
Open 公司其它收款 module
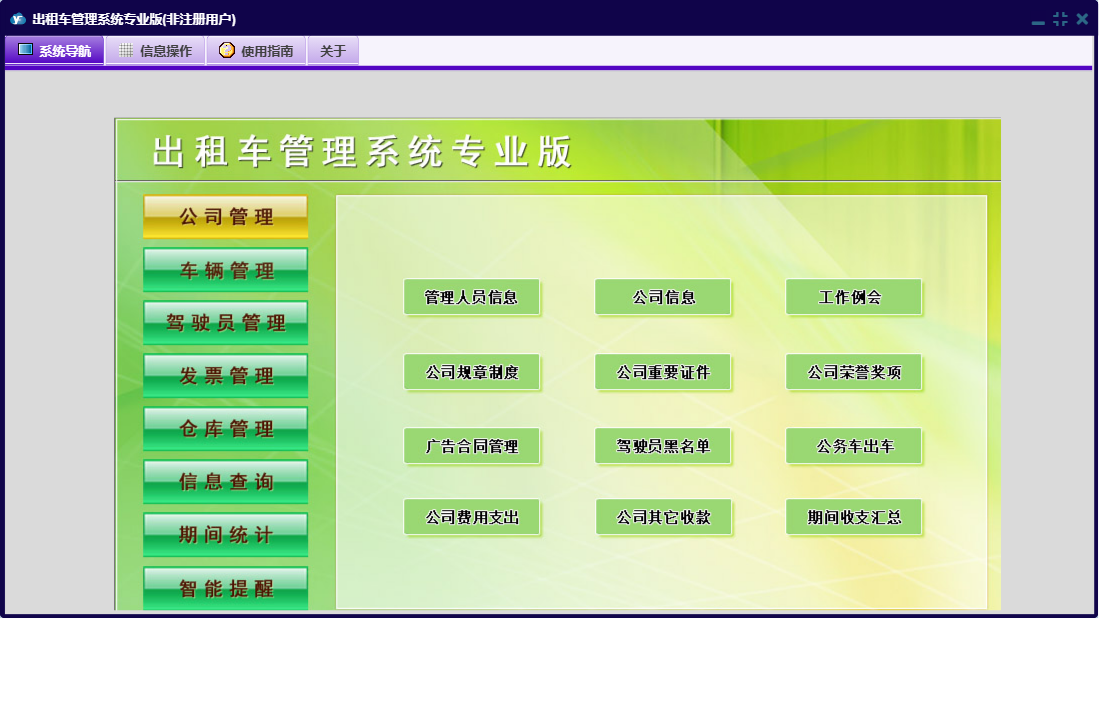(x=663, y=517)
